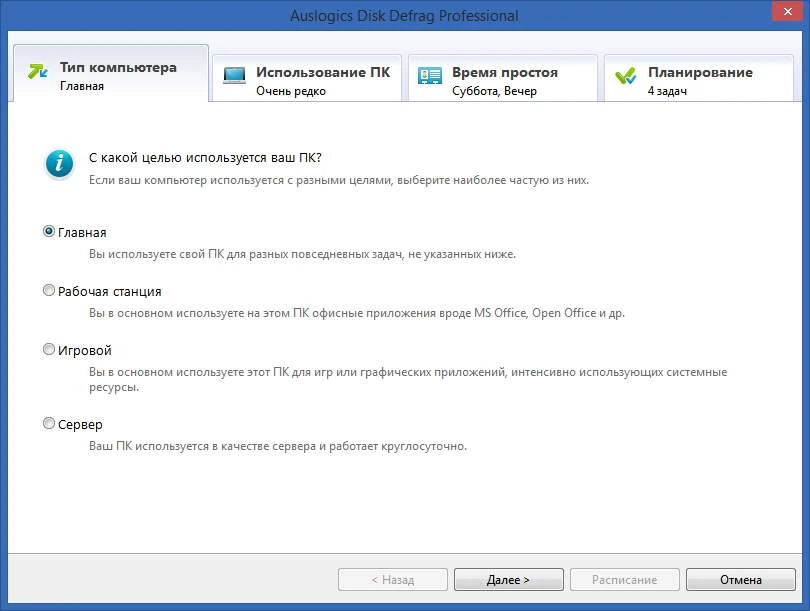This screenshot has width=810, height=611.
Task: Close the Disk Defrag wizard window
Action: pos(787,11)
